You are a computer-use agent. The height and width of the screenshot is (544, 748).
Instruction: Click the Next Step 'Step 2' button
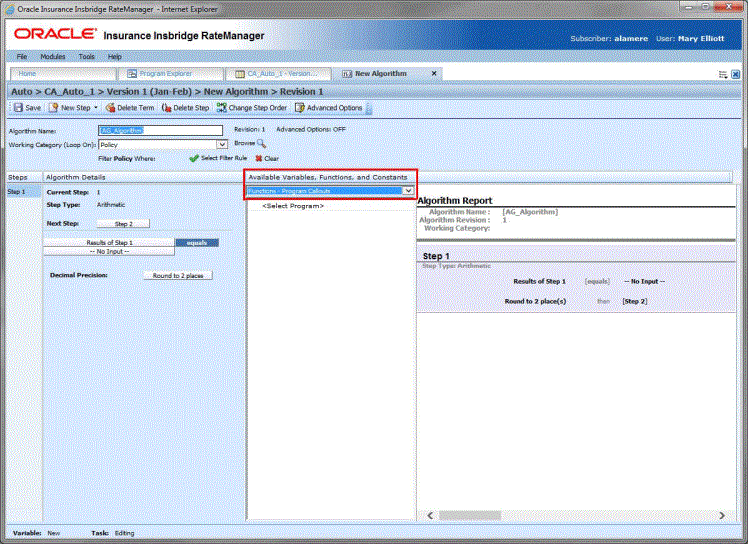pos(123,224)
